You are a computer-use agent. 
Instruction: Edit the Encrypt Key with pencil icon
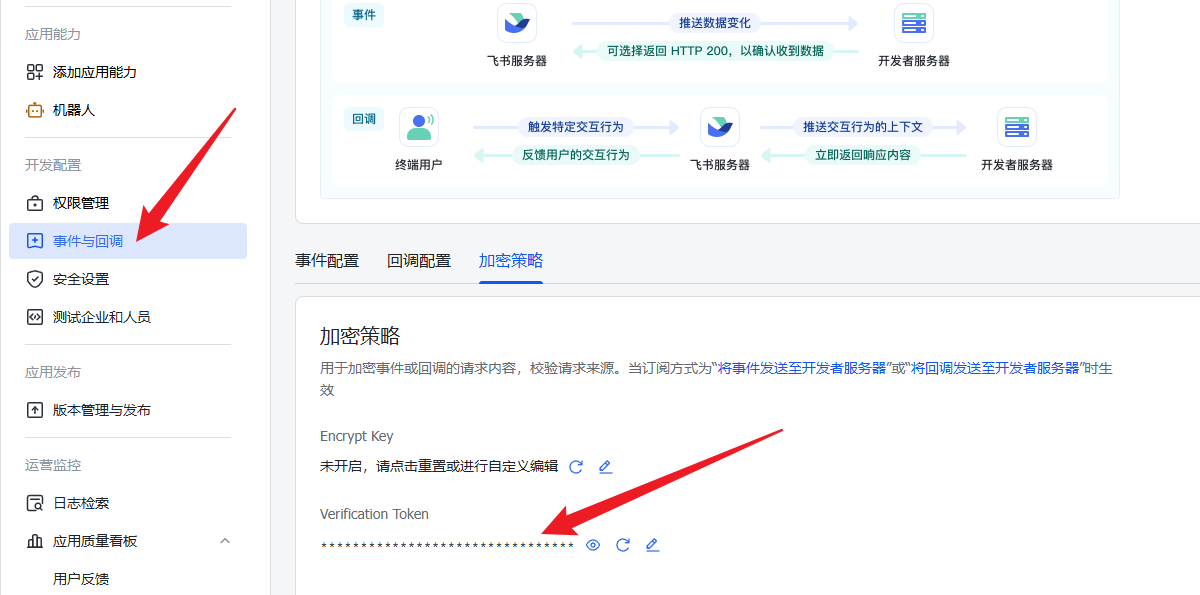605,467
